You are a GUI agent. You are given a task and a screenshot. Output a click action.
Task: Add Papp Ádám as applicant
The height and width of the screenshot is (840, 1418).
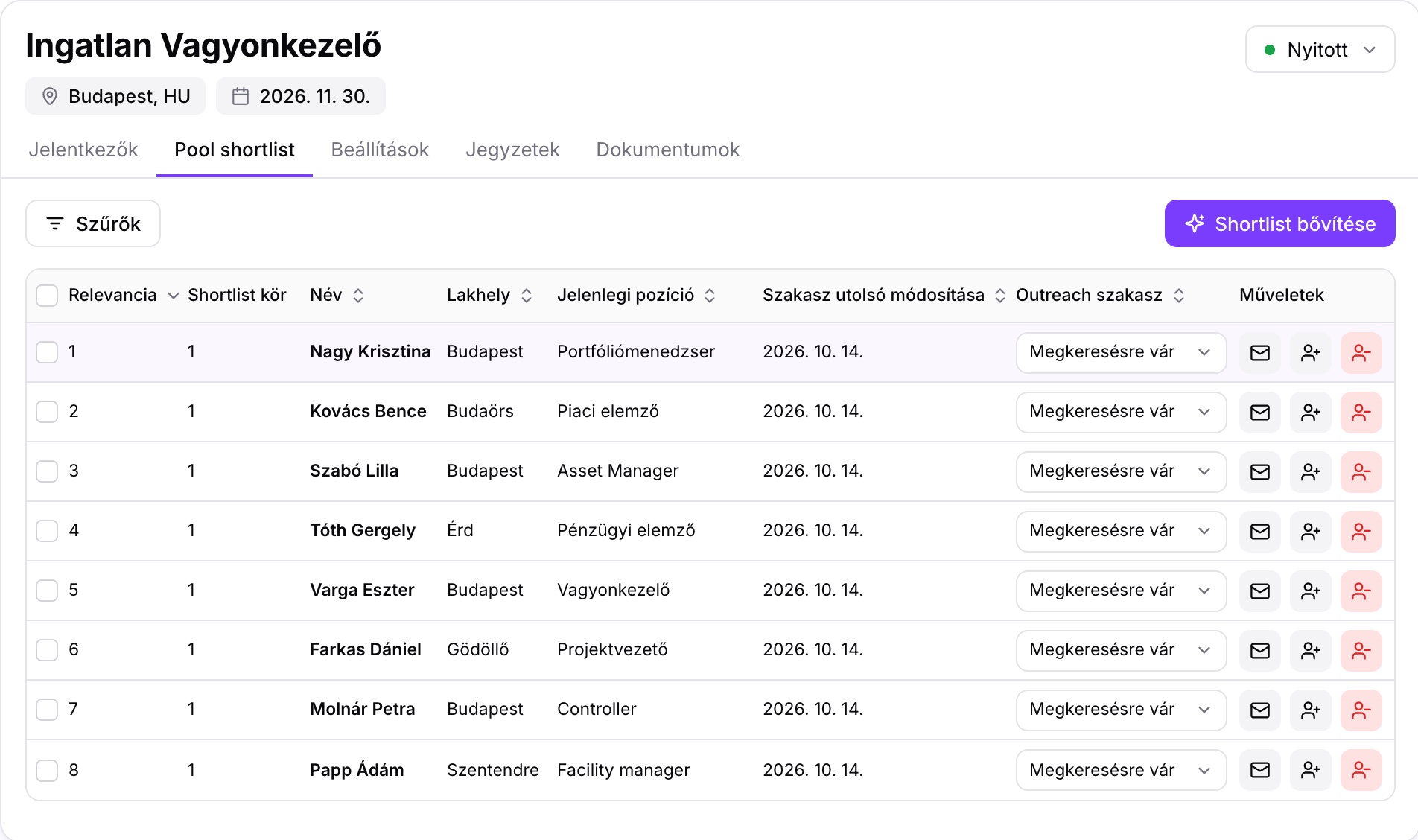pyautogui.click(x=1310, y=770)
